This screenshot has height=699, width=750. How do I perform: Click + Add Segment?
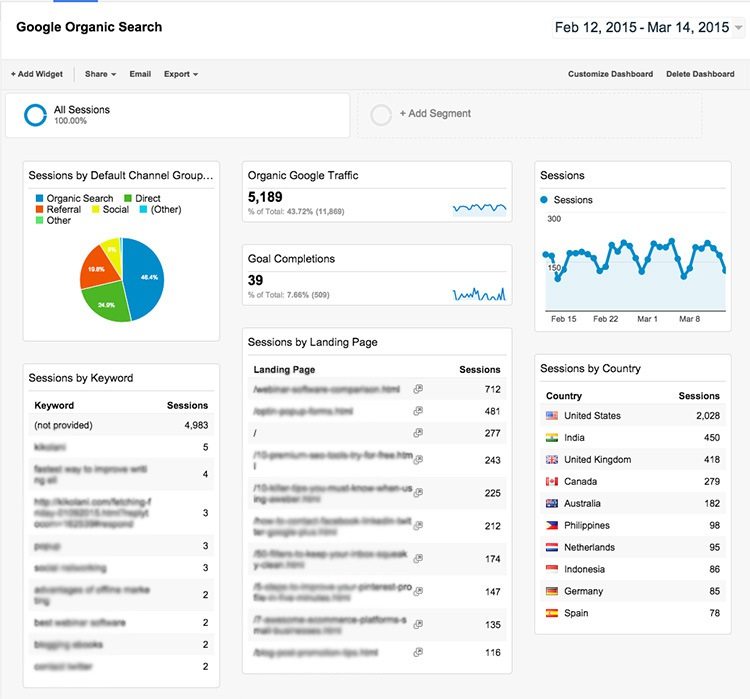(x=435, y=113)
